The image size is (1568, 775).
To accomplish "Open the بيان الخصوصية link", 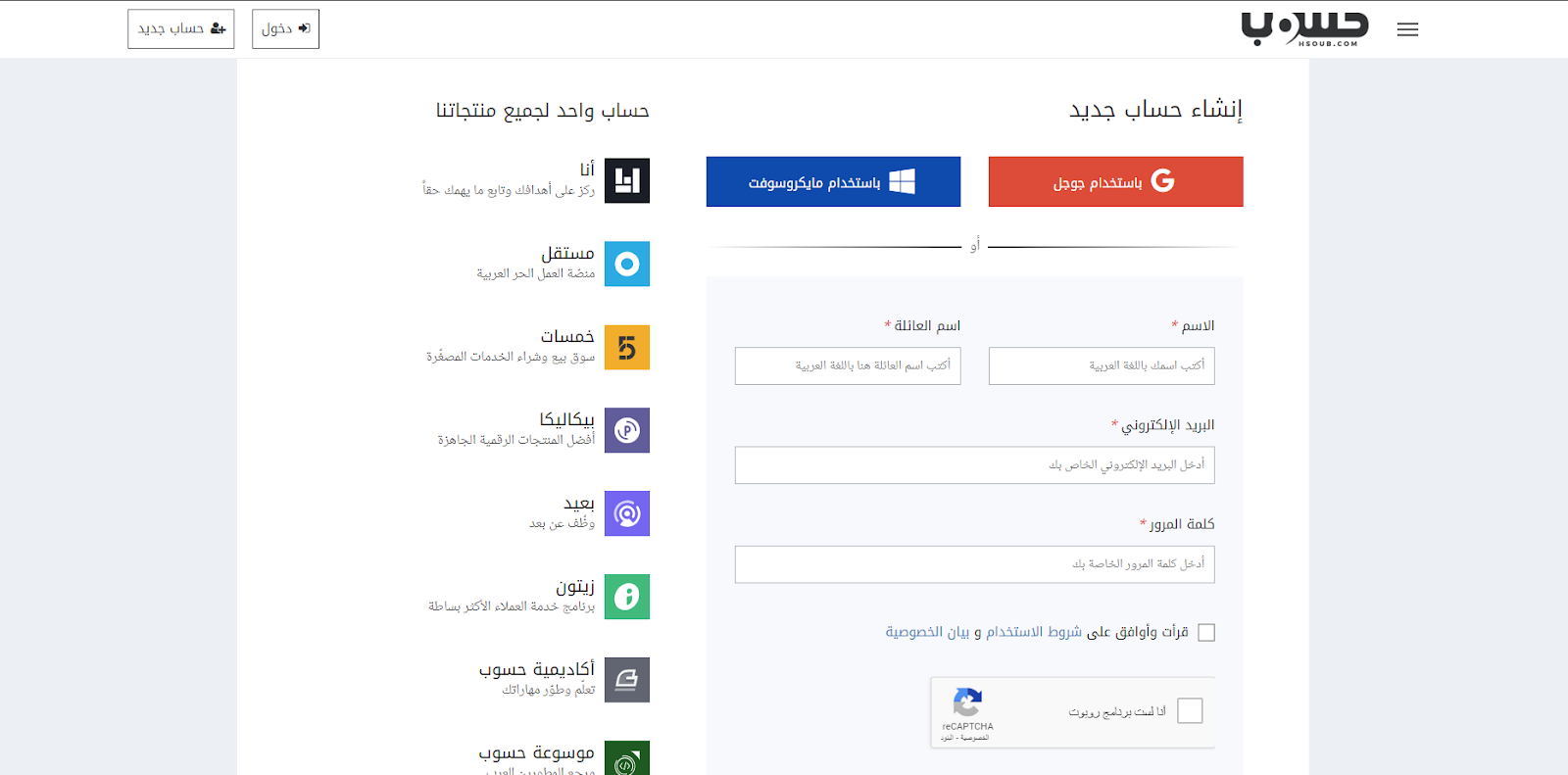I will (x=927, y=632).
